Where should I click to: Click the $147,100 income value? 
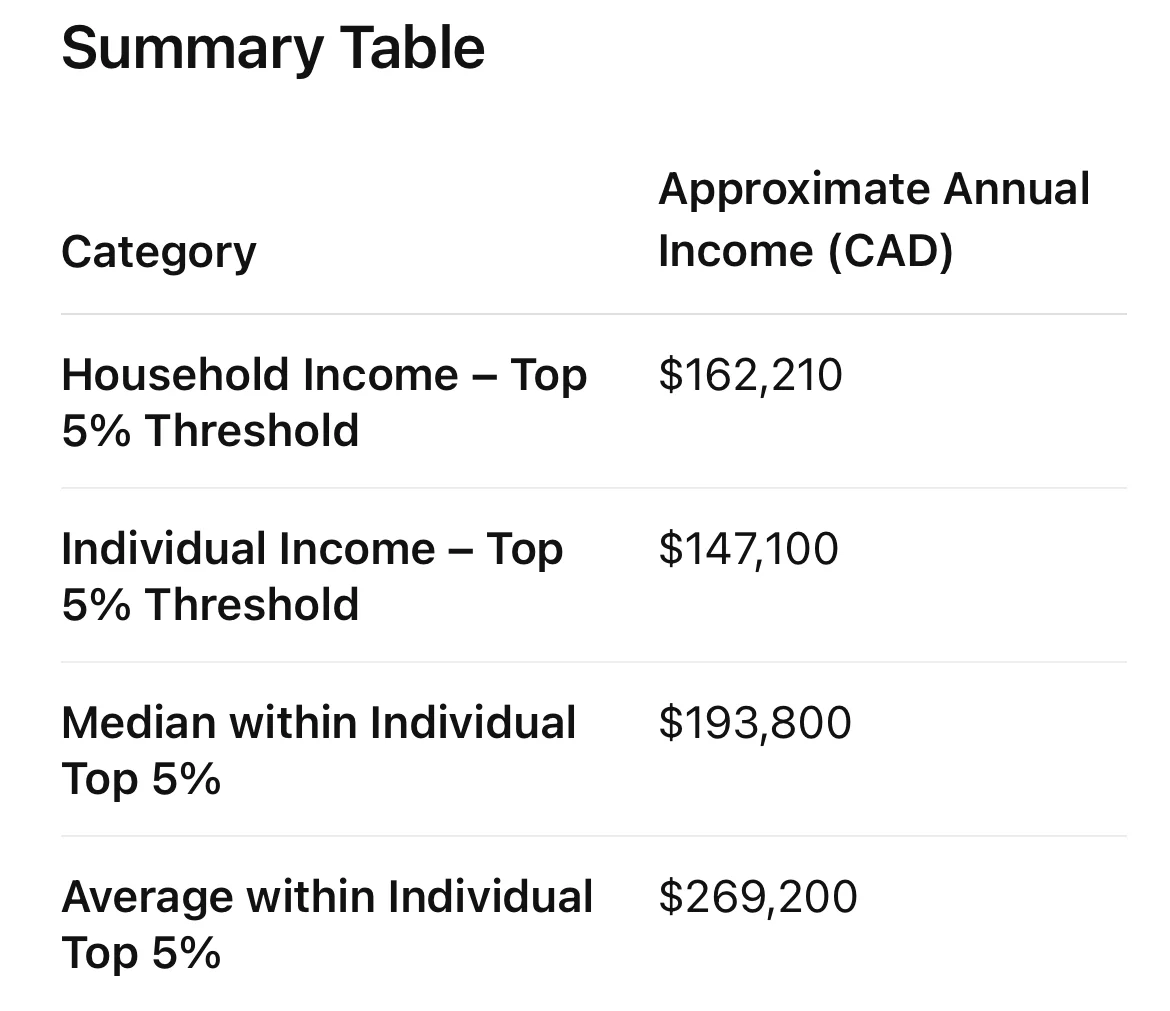[x=748, y=549]
